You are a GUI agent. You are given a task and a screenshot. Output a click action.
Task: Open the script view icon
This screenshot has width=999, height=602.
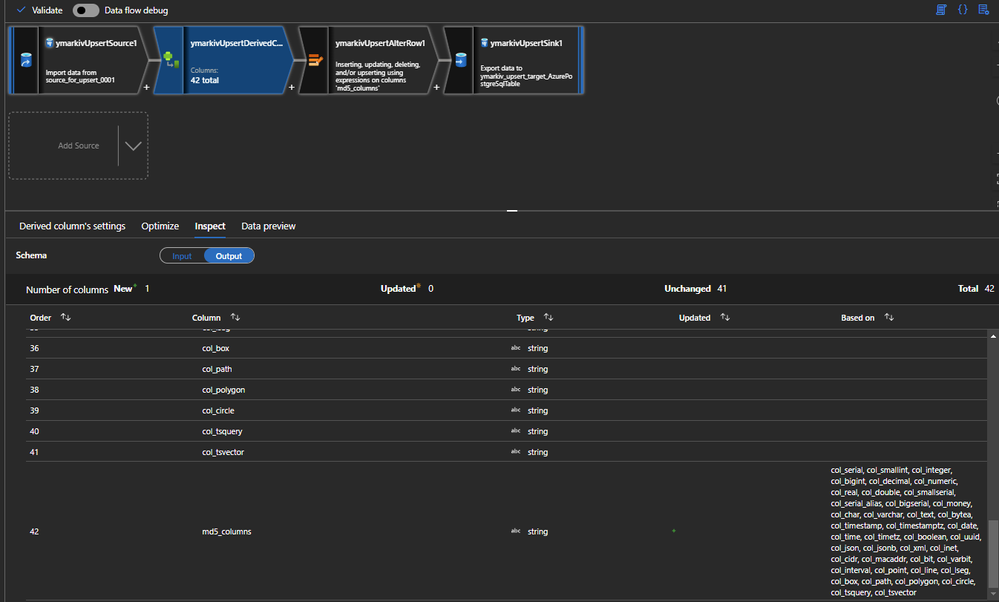tap(941, 10)
